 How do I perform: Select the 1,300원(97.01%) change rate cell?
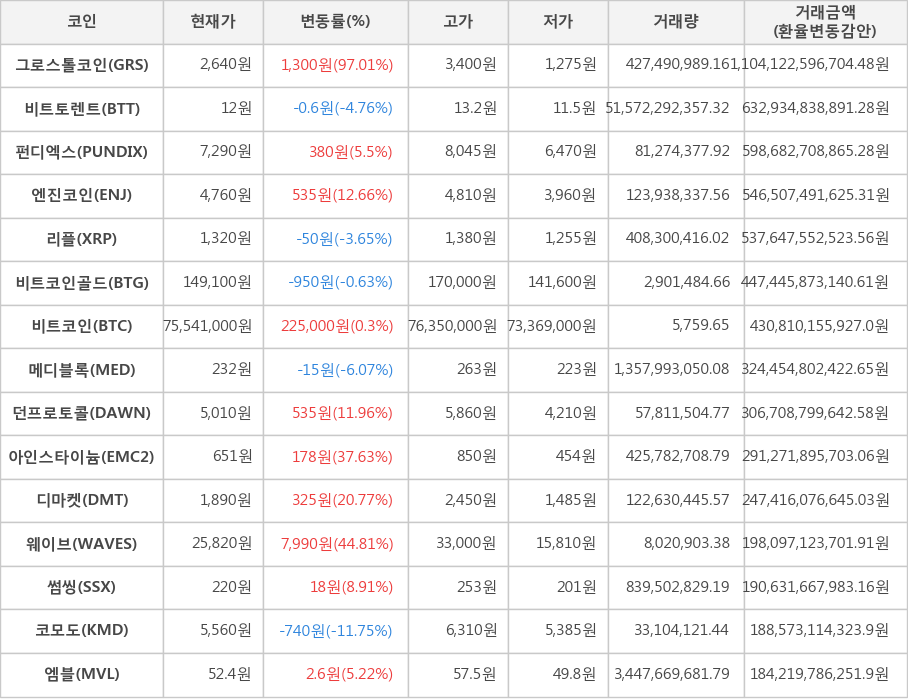[337, 65]
